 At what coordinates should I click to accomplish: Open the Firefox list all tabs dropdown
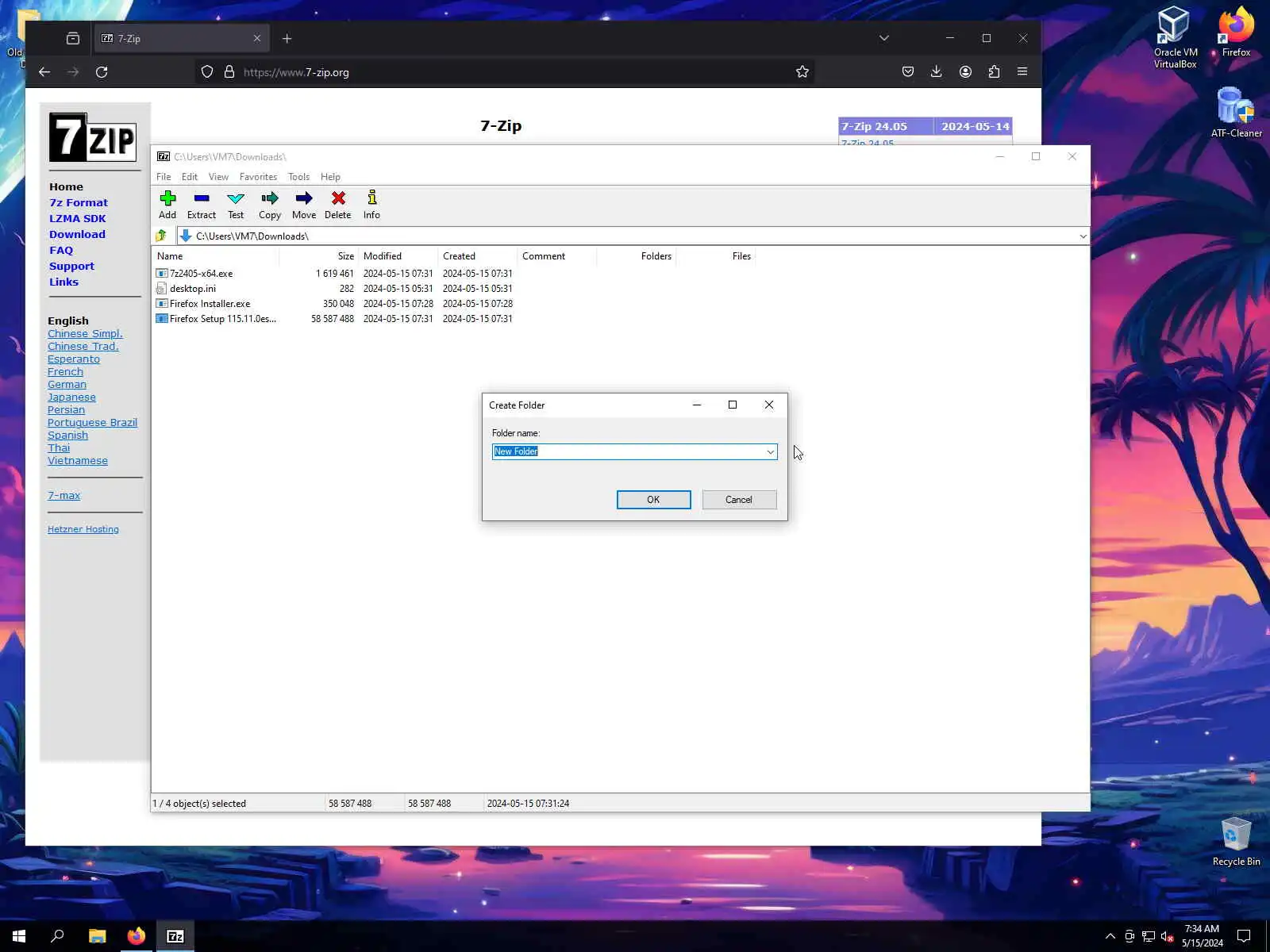click(x=884, y=38)
